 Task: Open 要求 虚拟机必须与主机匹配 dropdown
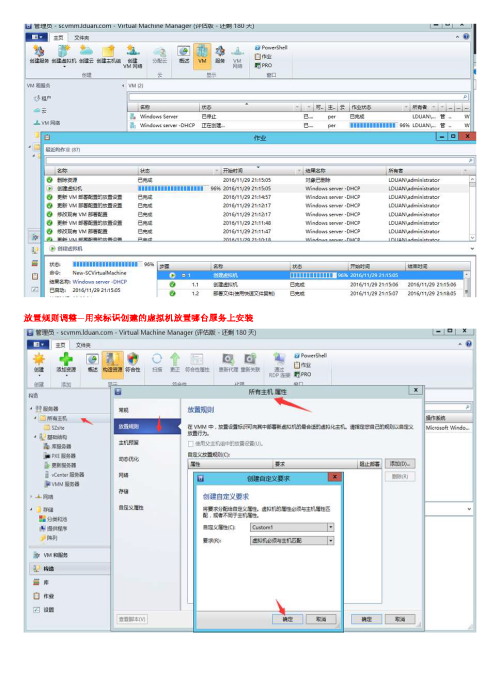[x=331, y=541]
